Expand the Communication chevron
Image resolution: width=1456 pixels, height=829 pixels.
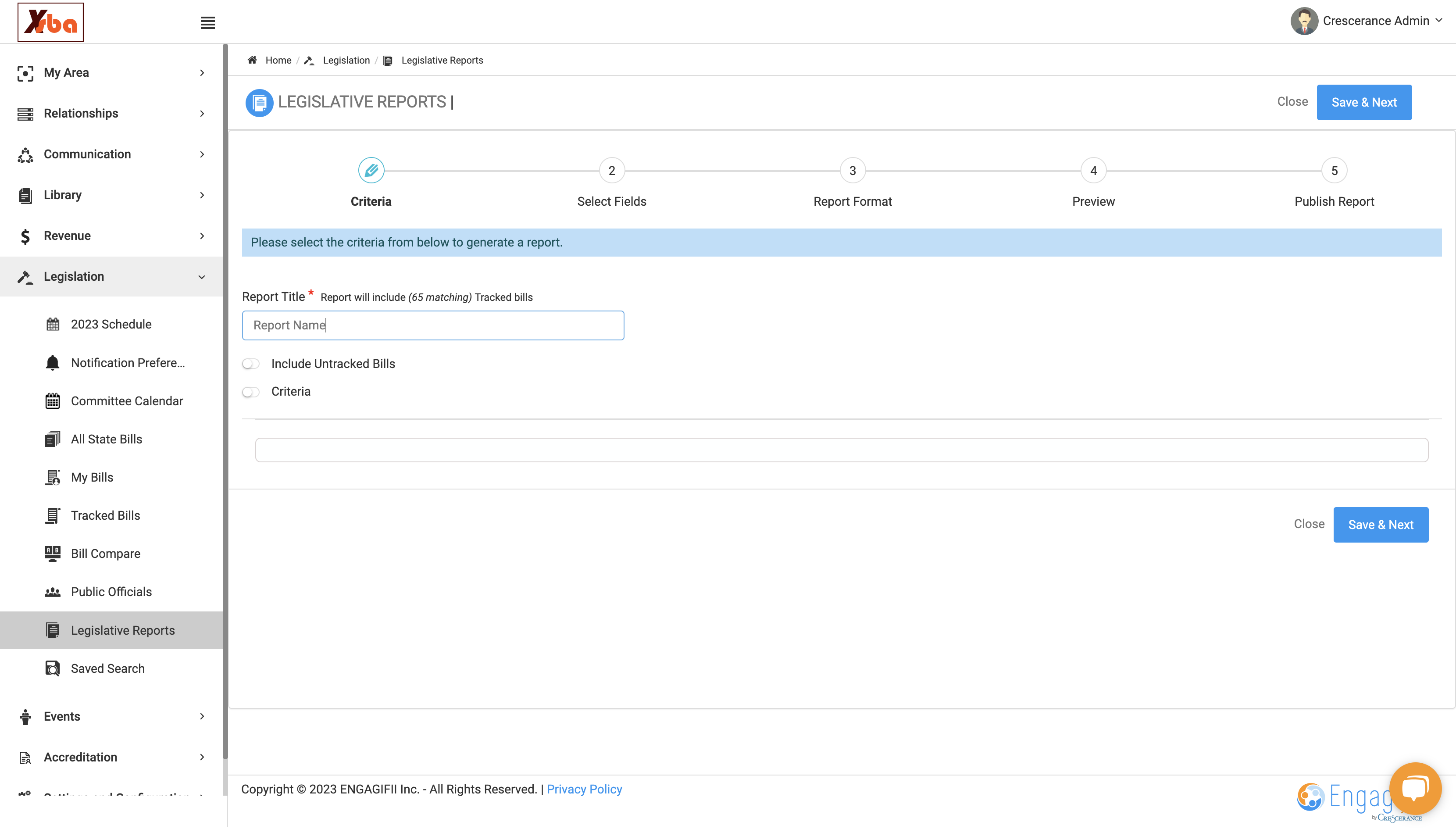pos(202,155)
